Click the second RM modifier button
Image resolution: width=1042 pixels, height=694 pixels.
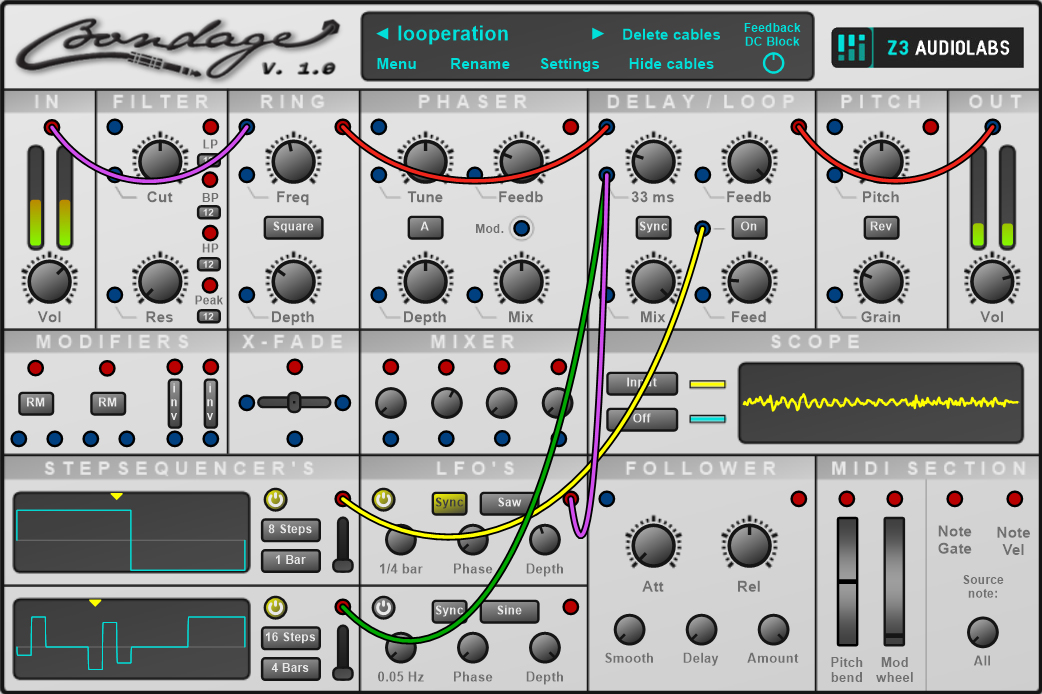(108, 403)
